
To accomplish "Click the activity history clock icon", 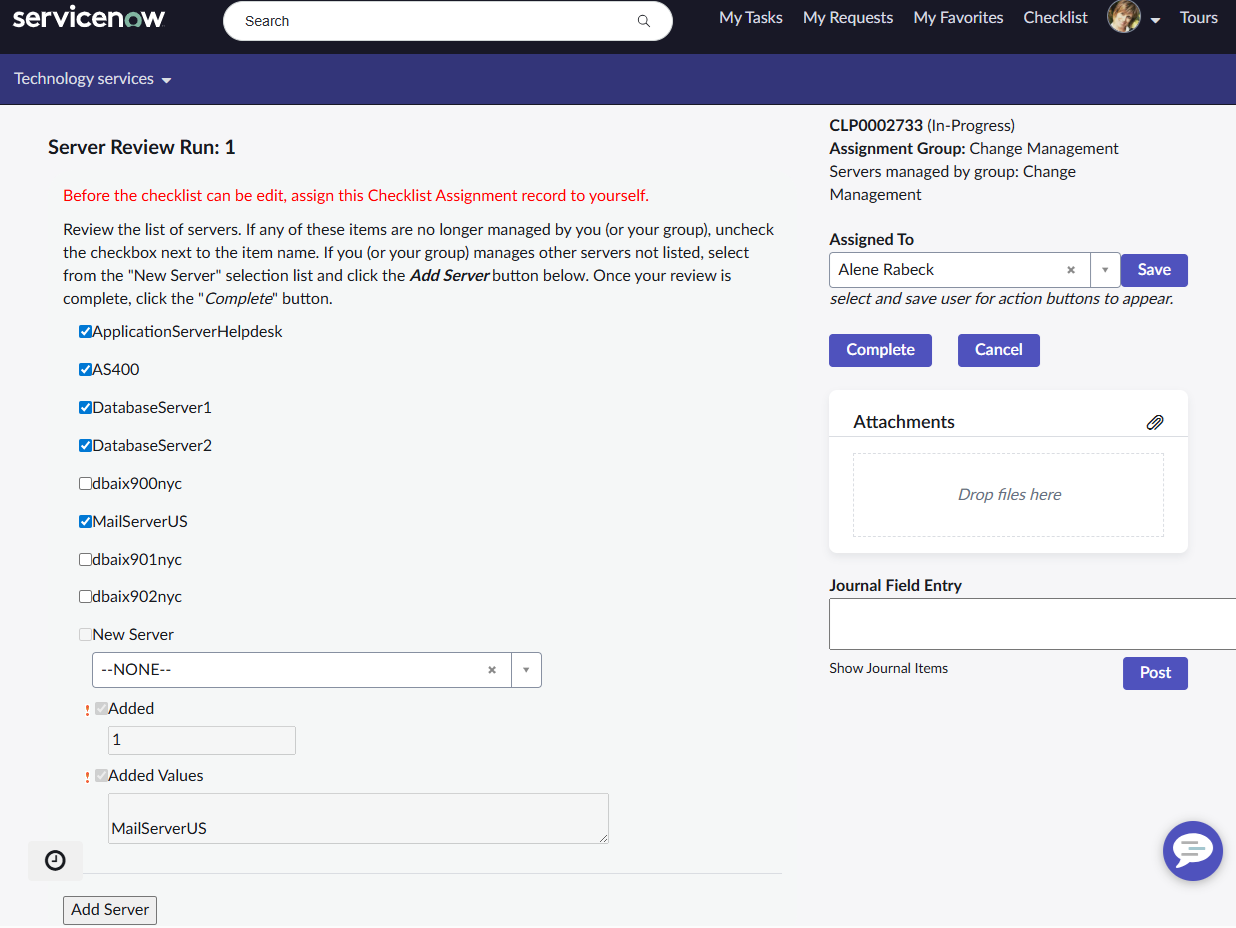I will pos(55,860).
